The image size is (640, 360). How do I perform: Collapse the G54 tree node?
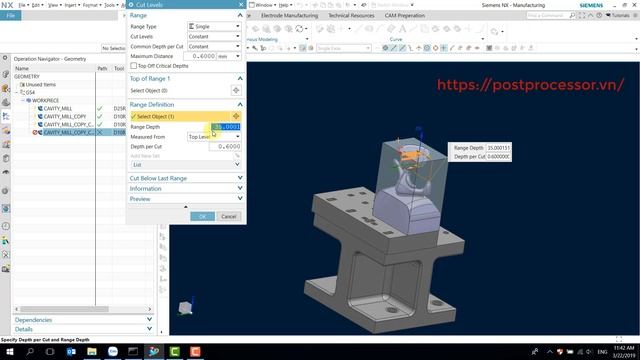[17, 93]
